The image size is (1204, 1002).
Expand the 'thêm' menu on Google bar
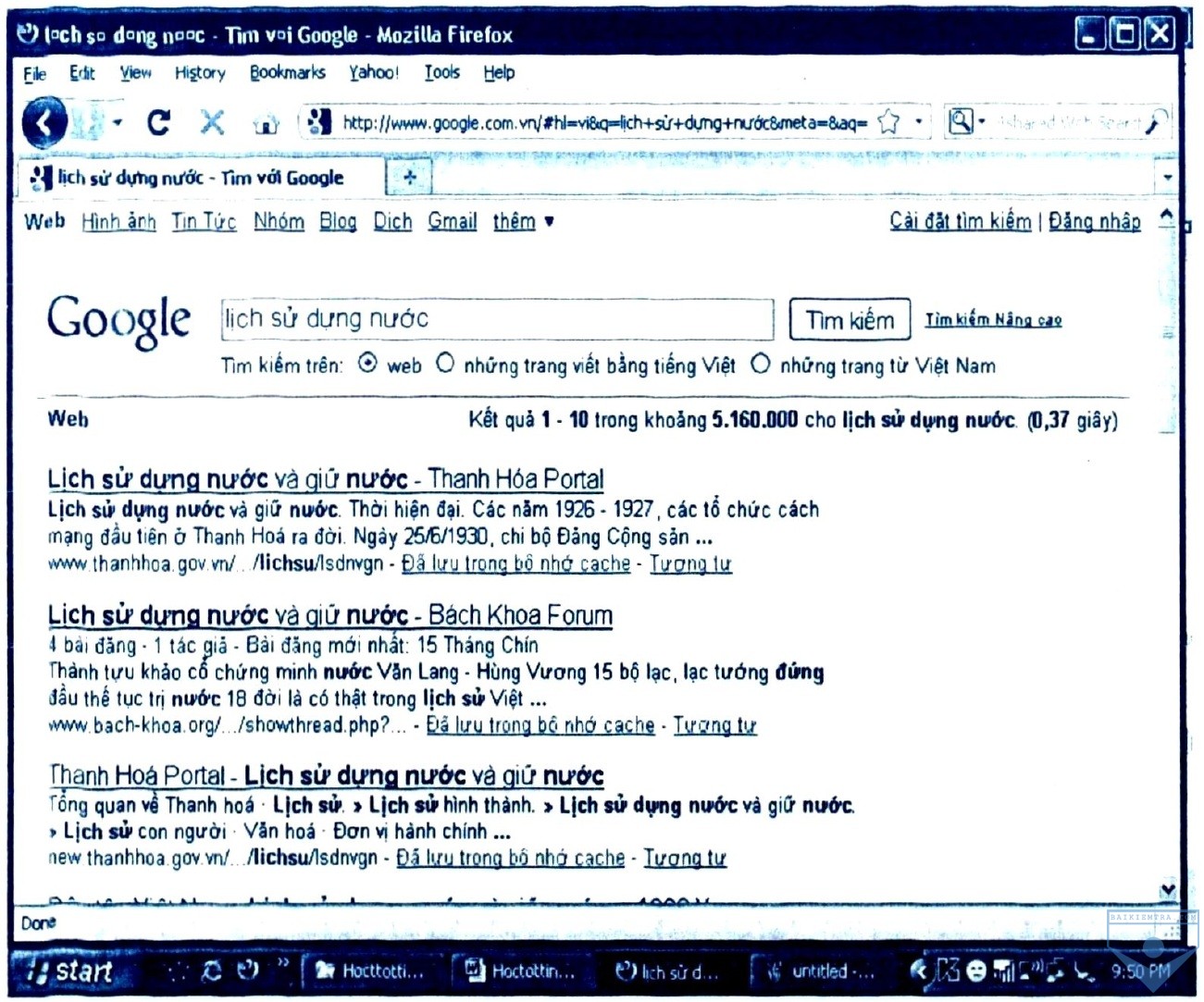(523, 221)
